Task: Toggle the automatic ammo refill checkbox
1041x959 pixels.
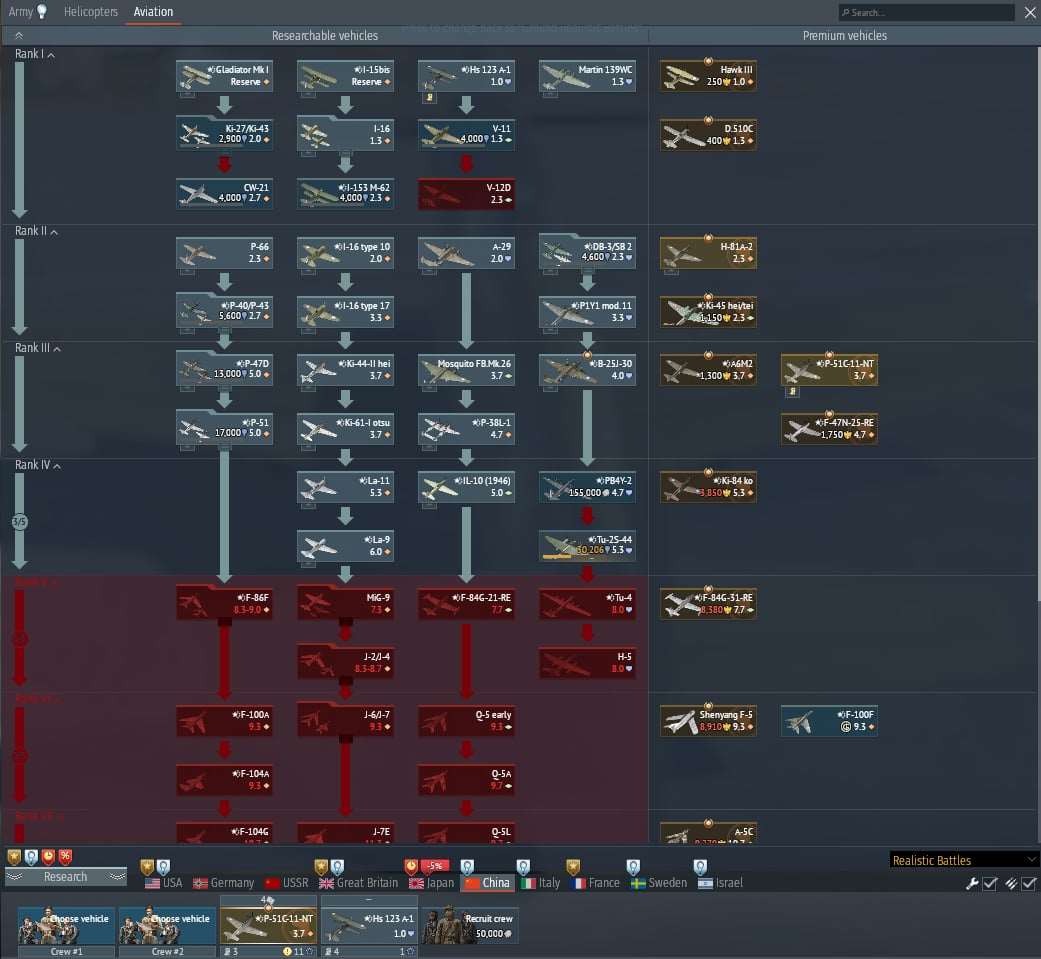Action: [1028, 883]
